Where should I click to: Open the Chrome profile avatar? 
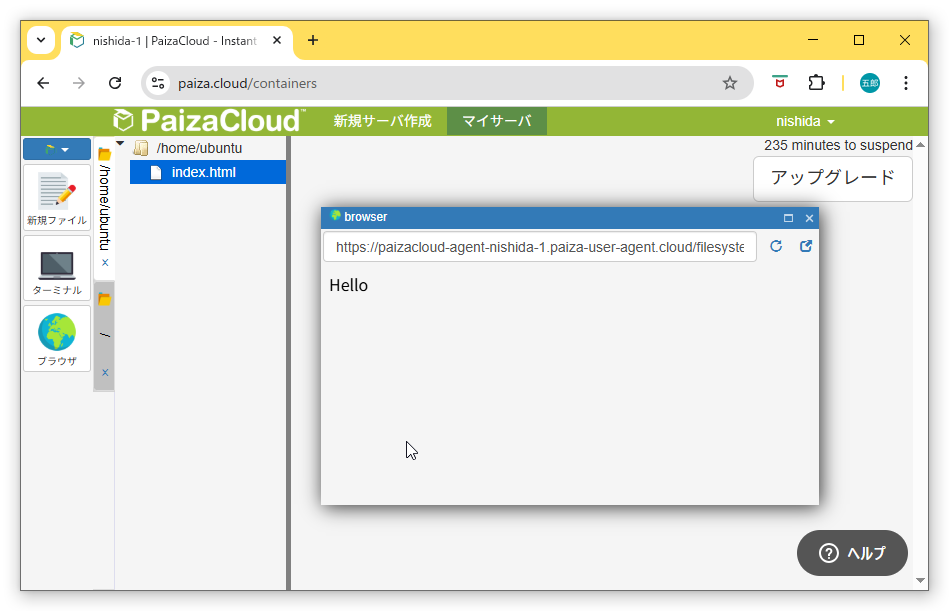click(870, 83)
